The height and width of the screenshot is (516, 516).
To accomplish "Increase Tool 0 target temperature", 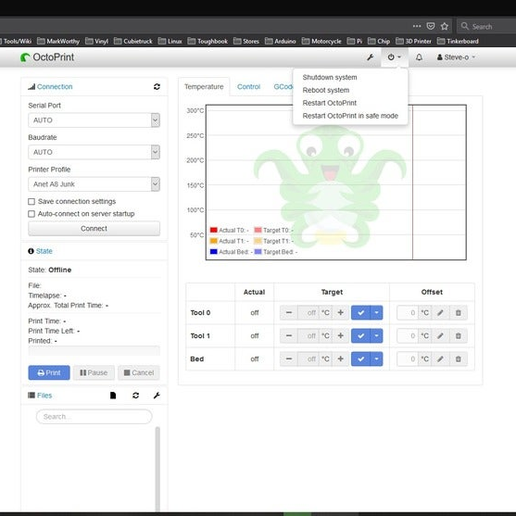I will tap(340, 313).
